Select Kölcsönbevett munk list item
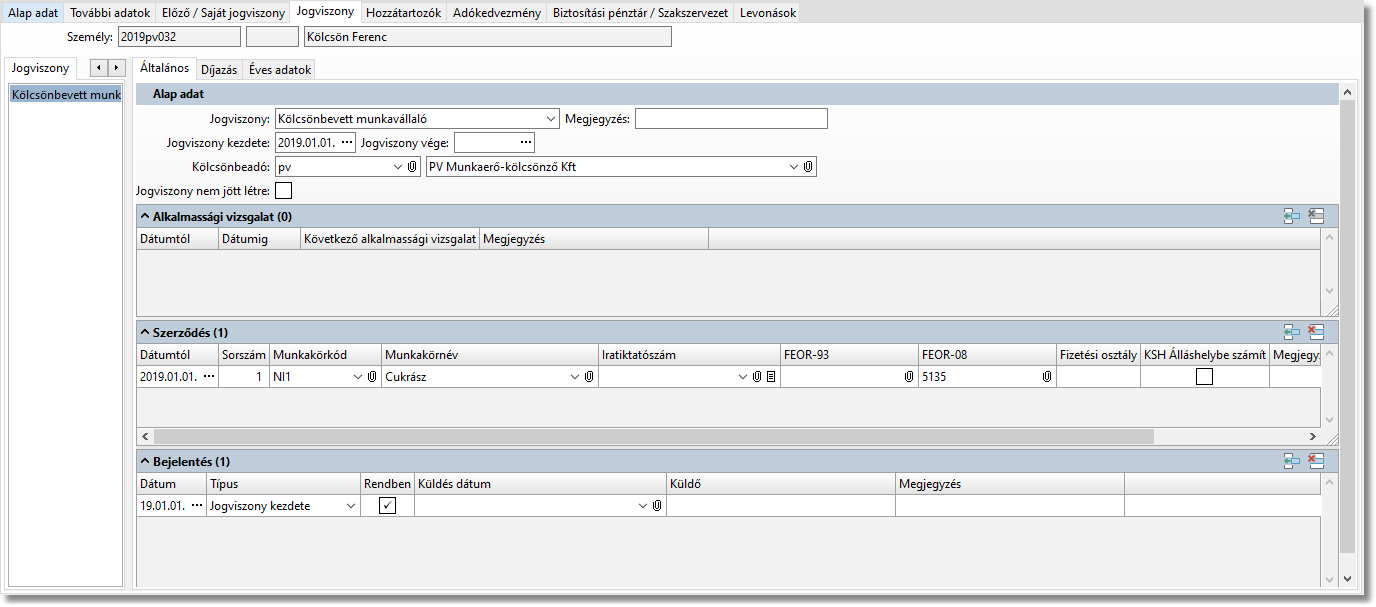Image resolution: width=1376 pixels, height=607 pixels. tap(65, 95)
